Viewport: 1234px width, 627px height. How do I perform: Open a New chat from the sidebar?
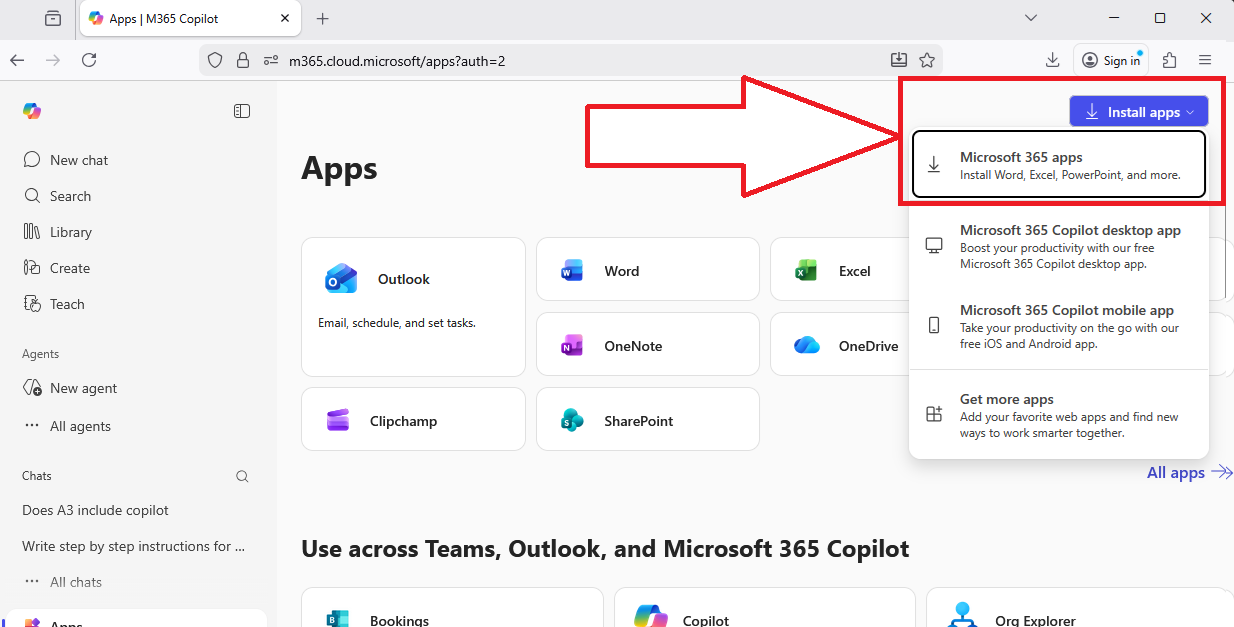tap(77, 159)
